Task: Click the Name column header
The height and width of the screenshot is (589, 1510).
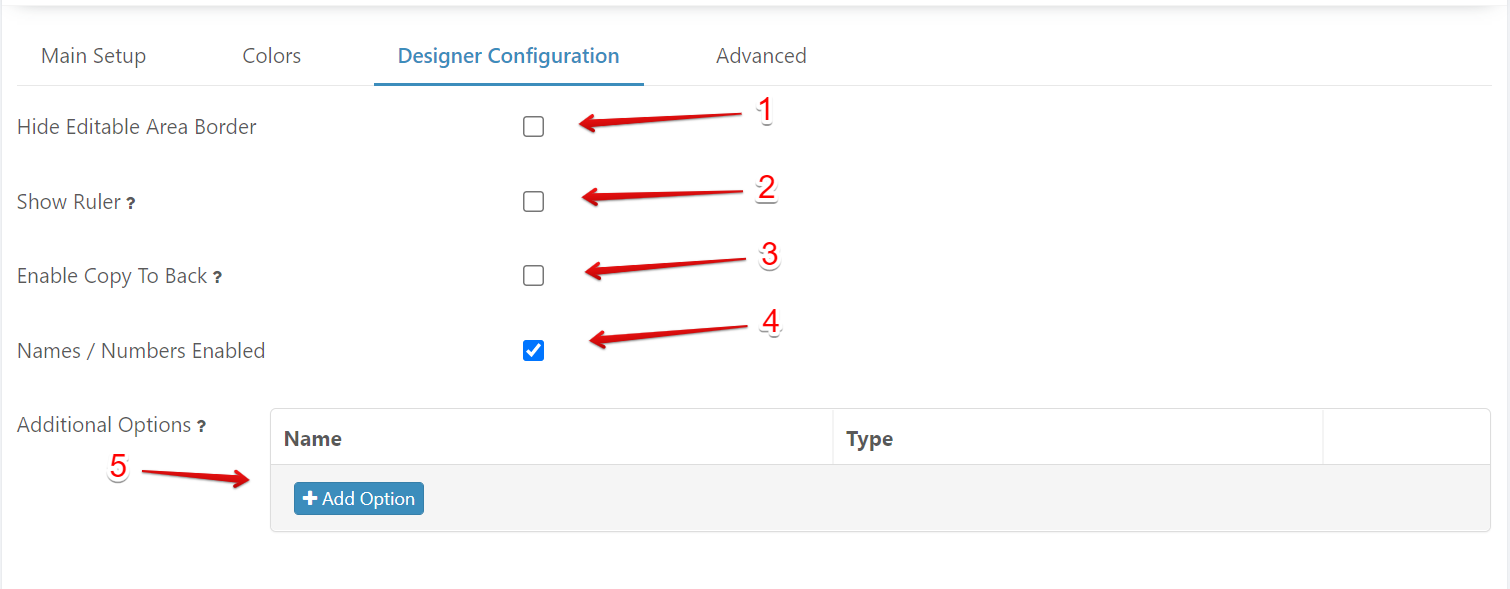Action: click(313, 438)
